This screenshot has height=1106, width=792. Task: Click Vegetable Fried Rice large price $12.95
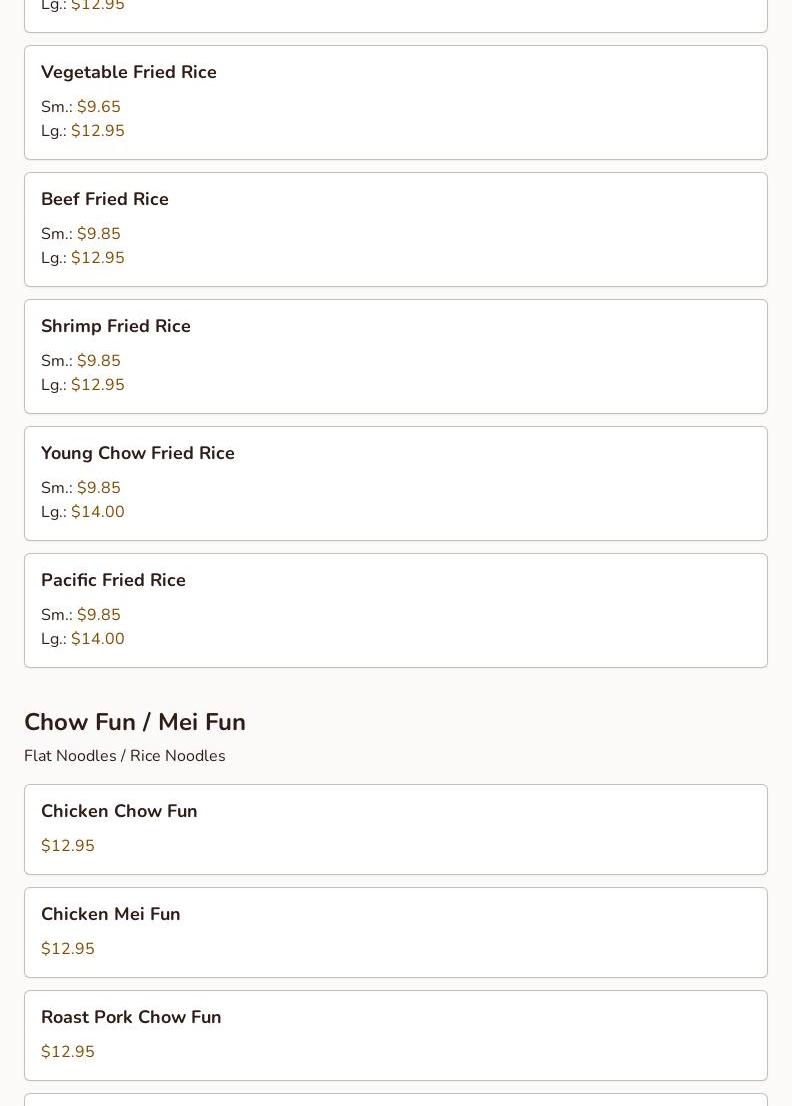click(97, 131)
